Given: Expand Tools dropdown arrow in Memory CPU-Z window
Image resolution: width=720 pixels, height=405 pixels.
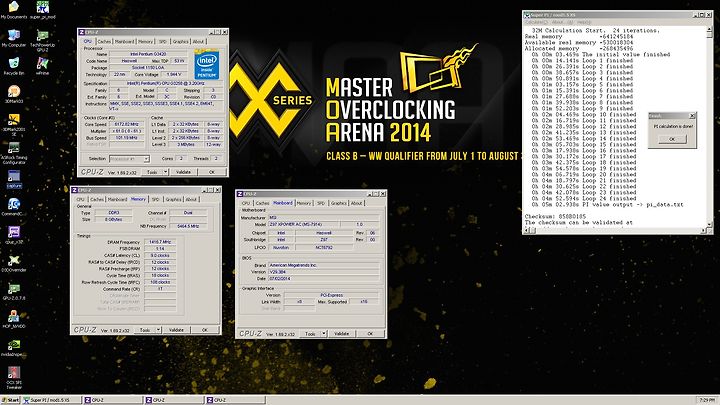Looking at the screenshot, I should (x=159, y=330).
